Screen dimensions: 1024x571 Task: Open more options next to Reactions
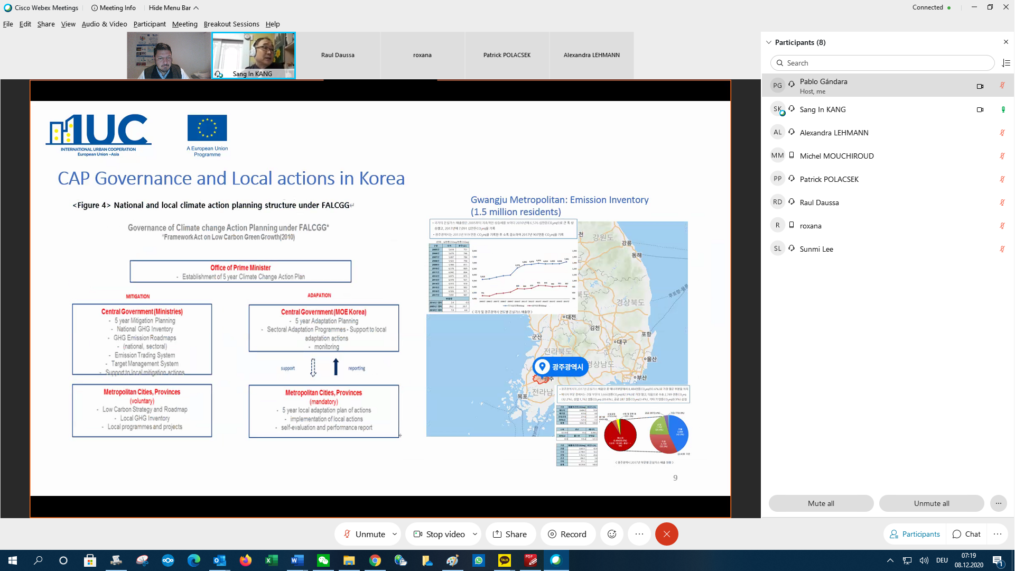point(638,534)
